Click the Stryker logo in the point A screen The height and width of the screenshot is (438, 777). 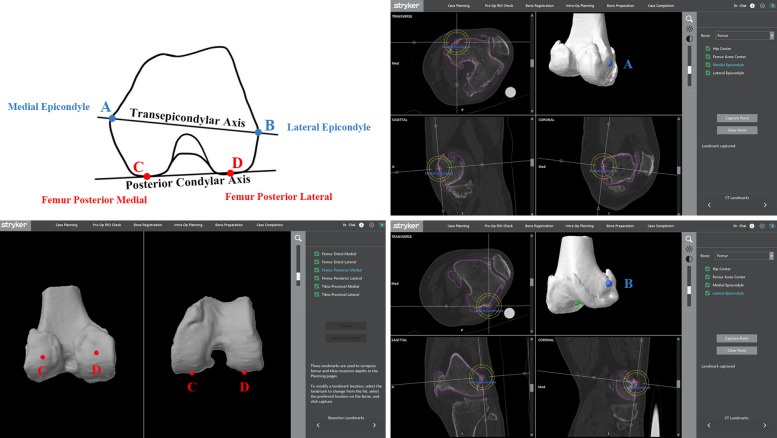[406, 5]
